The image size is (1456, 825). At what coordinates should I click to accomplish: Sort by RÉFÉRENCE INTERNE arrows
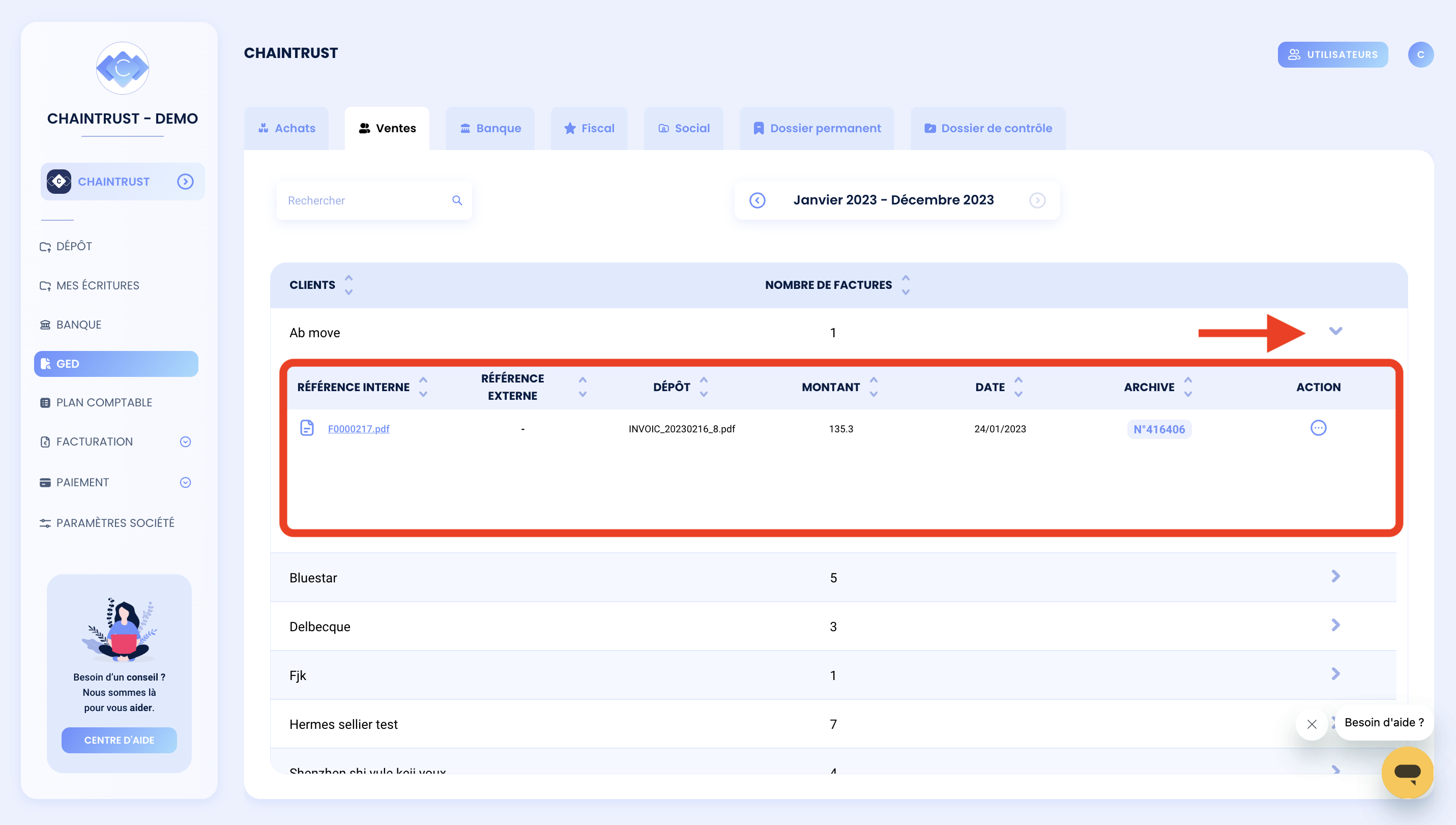[x=423, y=387]
